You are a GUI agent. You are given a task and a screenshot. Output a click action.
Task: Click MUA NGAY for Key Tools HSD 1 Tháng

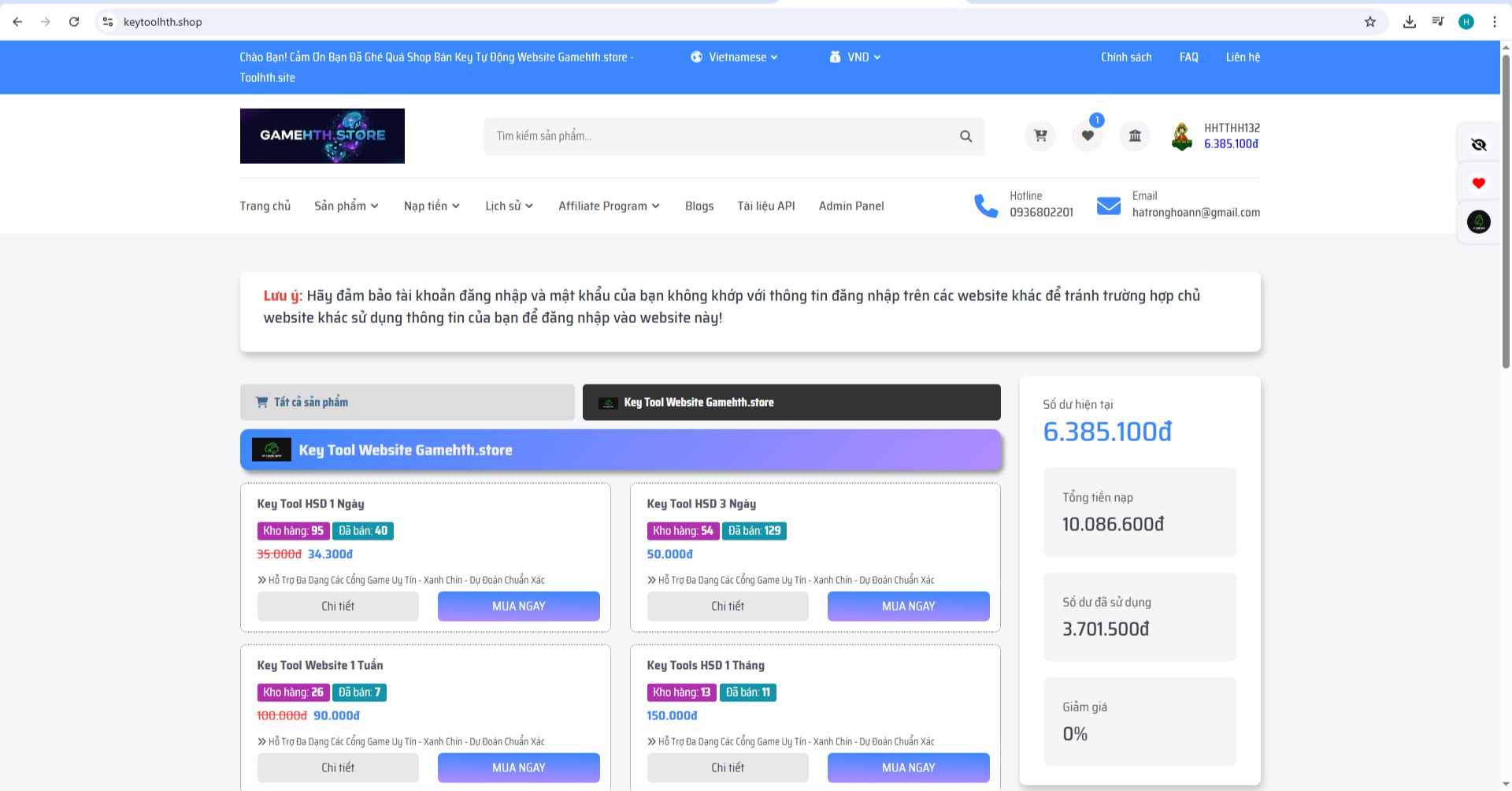point(909,767)
